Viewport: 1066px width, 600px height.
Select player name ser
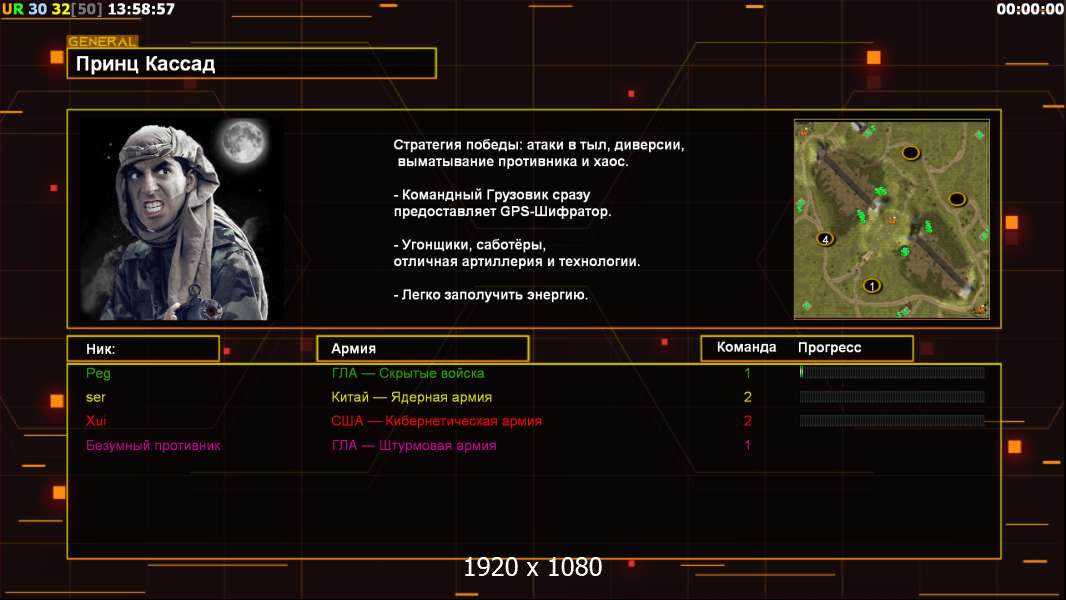point(96,397)
